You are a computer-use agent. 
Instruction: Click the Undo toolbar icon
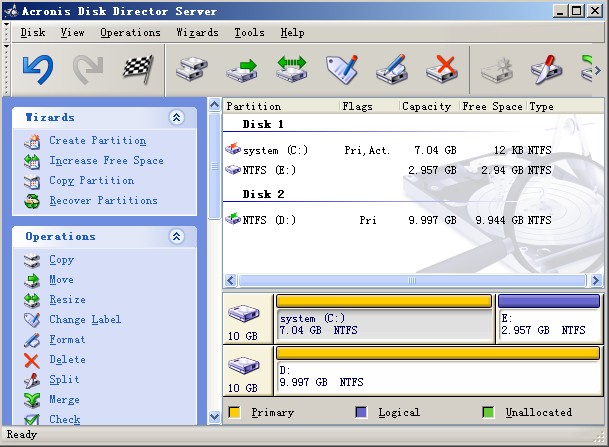point(38,70)
